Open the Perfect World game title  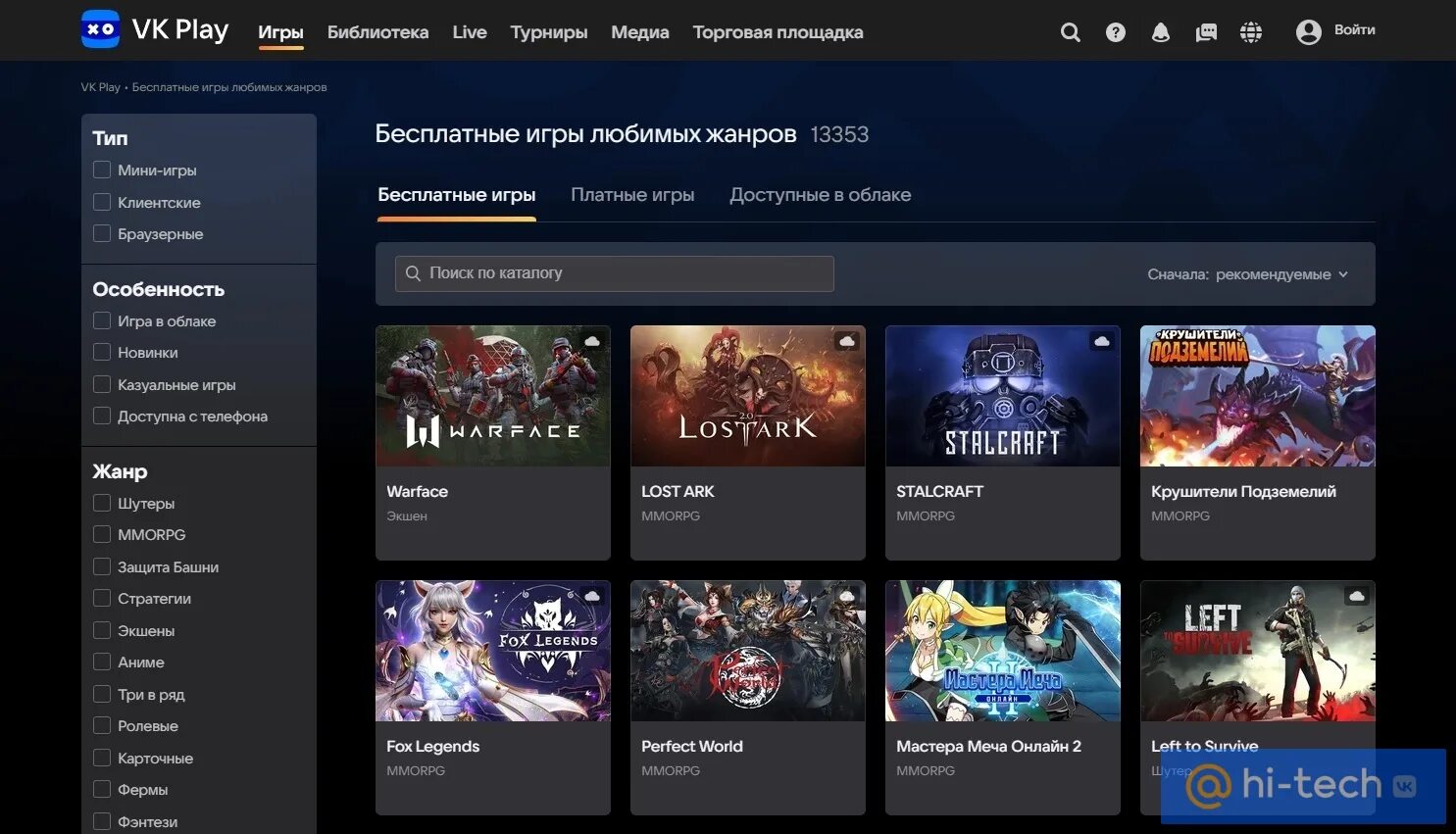click(x=692, y=746)
